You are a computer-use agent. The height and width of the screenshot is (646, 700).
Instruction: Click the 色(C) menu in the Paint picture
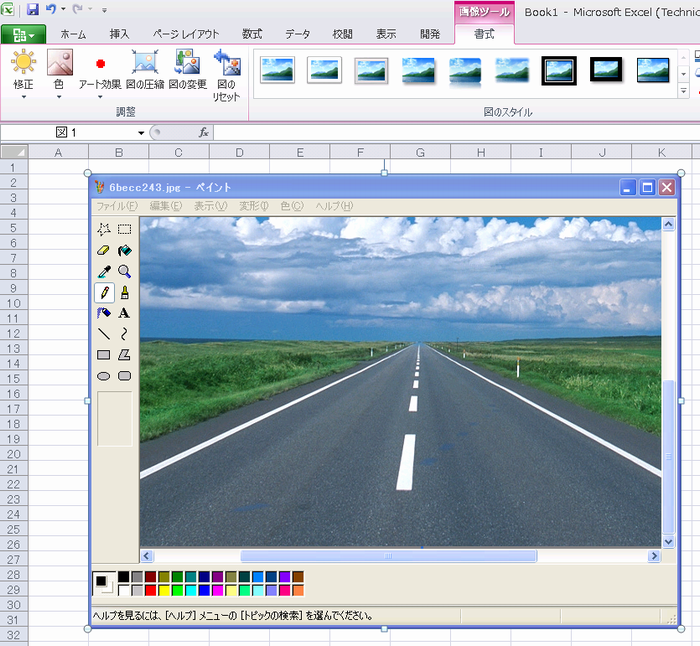pos(292,206)
